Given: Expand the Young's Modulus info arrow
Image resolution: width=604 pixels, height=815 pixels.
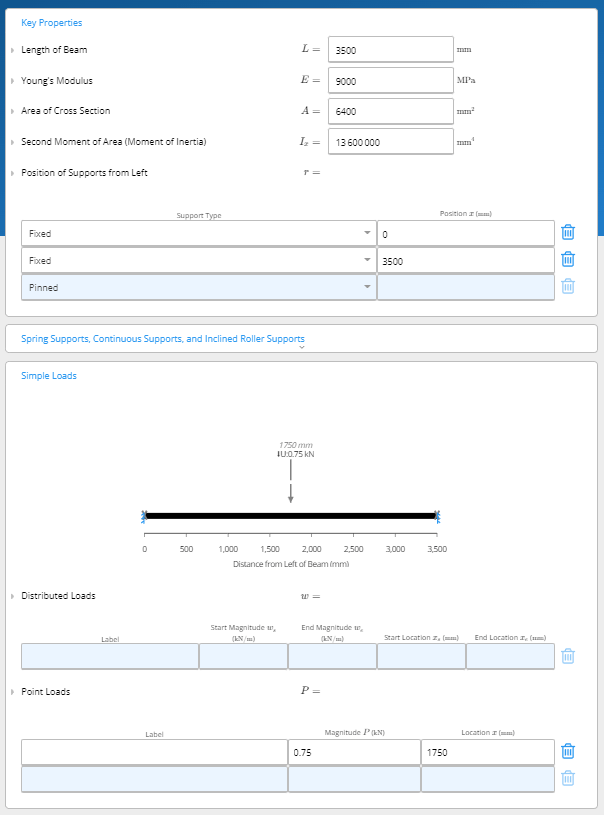Looking at the screenshot, I should [12, 80].
